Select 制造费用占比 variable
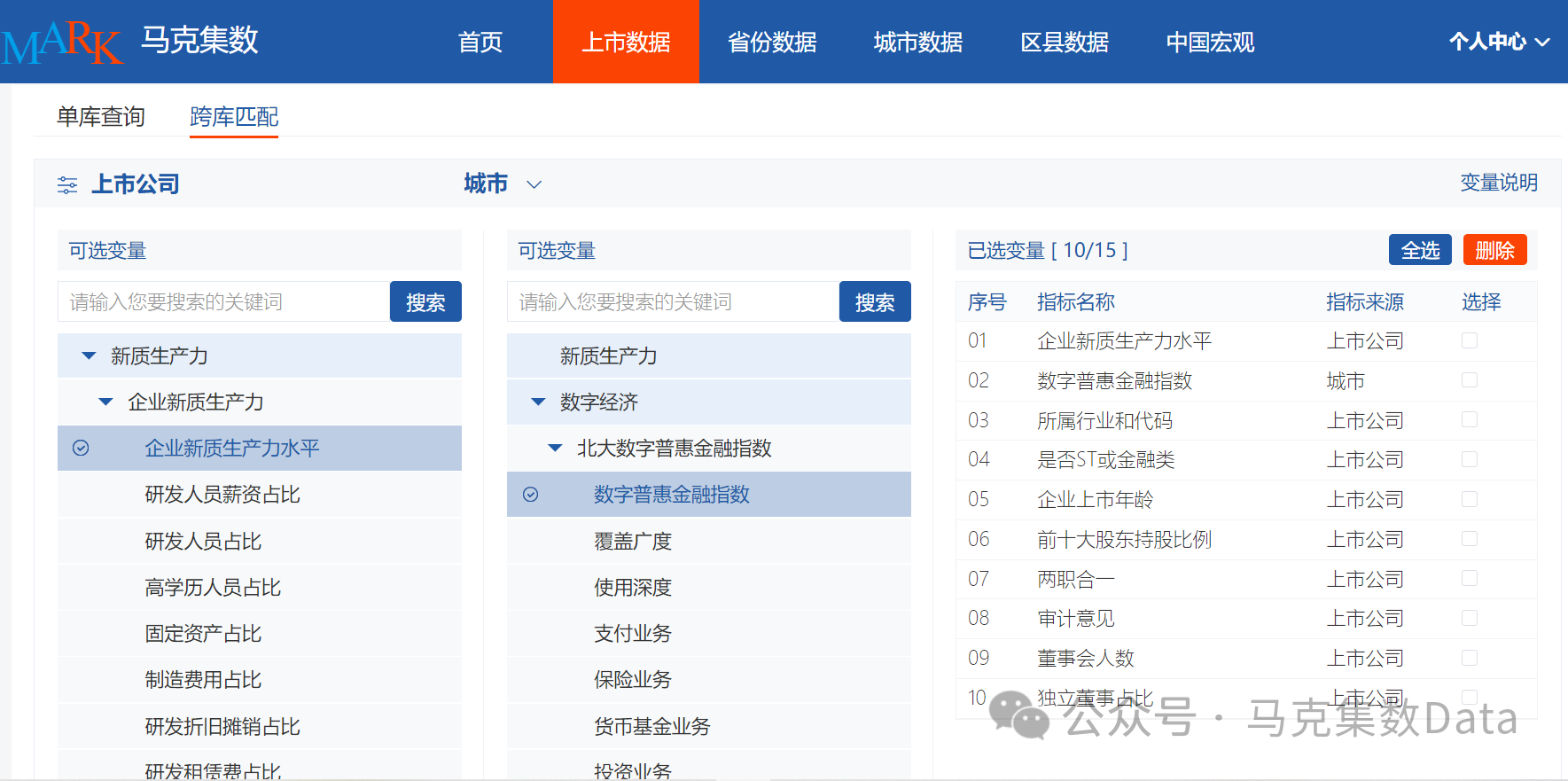 [x=259, y=680]
